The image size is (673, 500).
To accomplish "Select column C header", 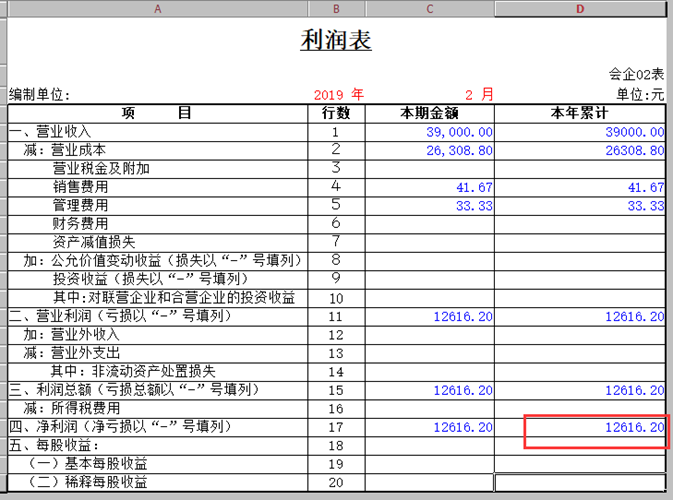I will 430,9.
